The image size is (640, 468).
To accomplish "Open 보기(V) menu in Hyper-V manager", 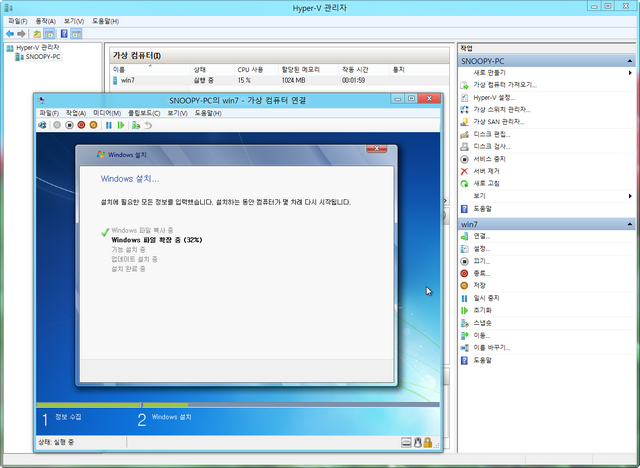I will click(73, 21).
